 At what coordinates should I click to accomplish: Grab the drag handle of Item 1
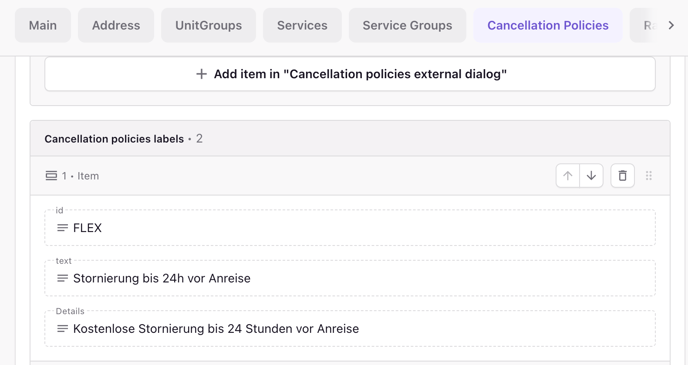coord(649,176)
